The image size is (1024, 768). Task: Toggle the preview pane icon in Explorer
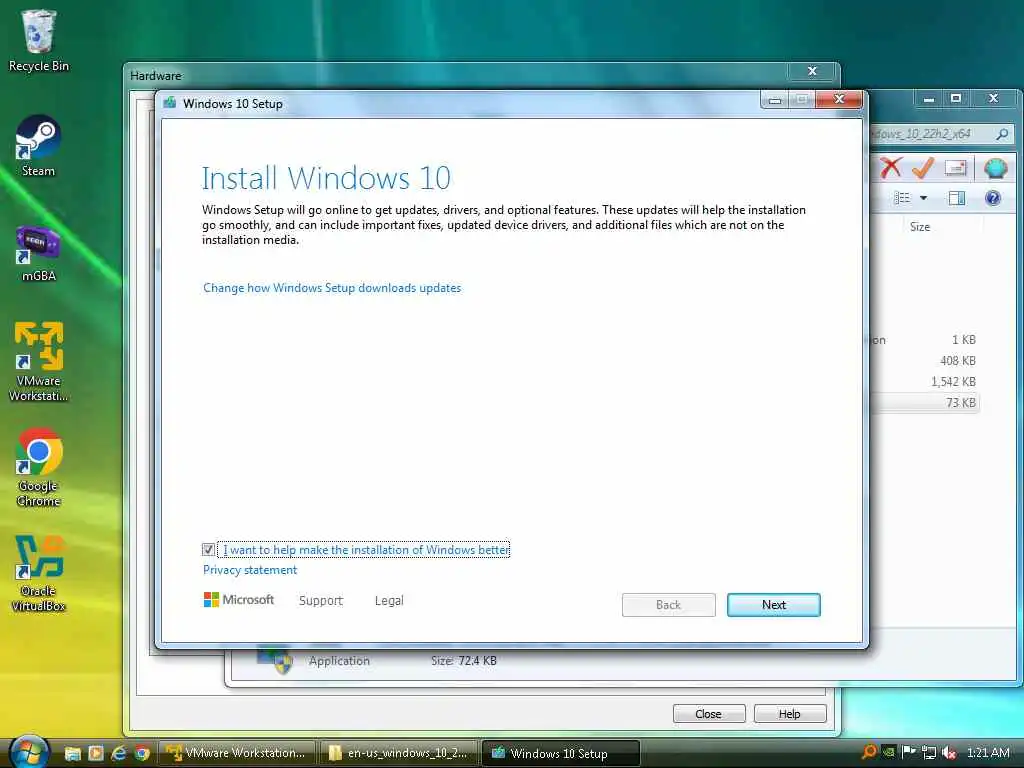(957, 198)
